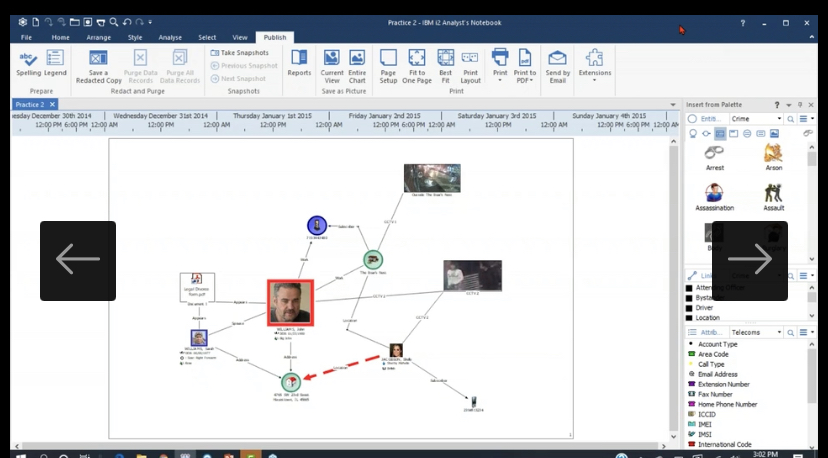Switch to the Analyse ribbon tab

click(x=170, y=38)
